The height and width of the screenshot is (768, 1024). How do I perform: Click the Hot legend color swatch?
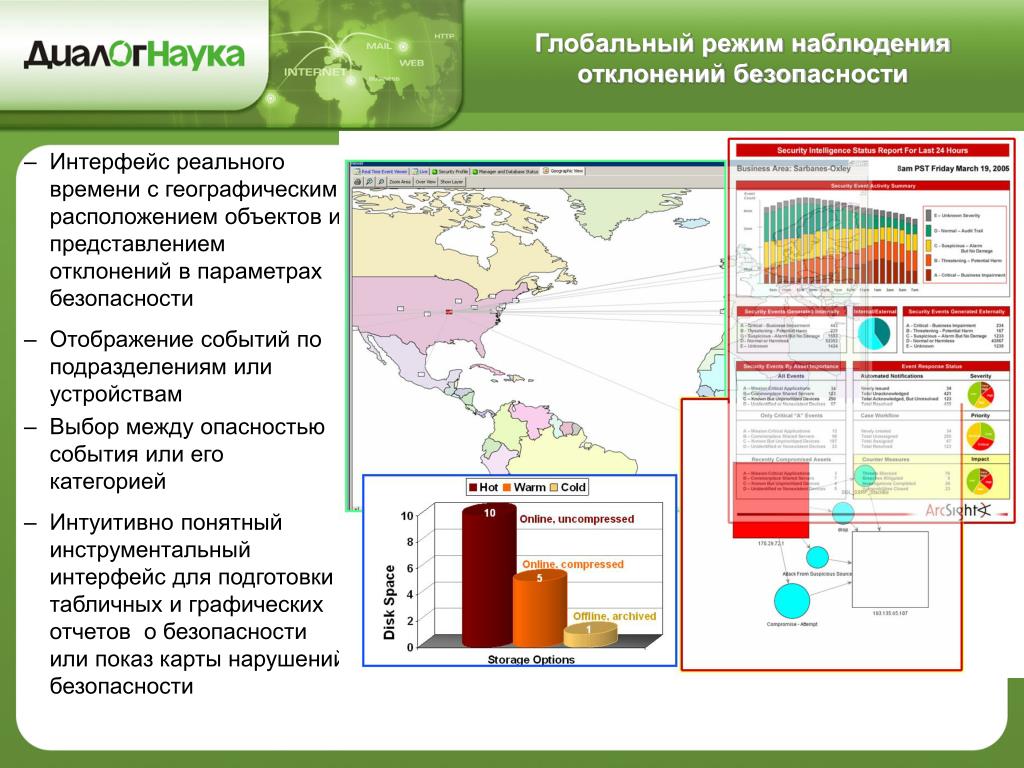tap(473, 487)
